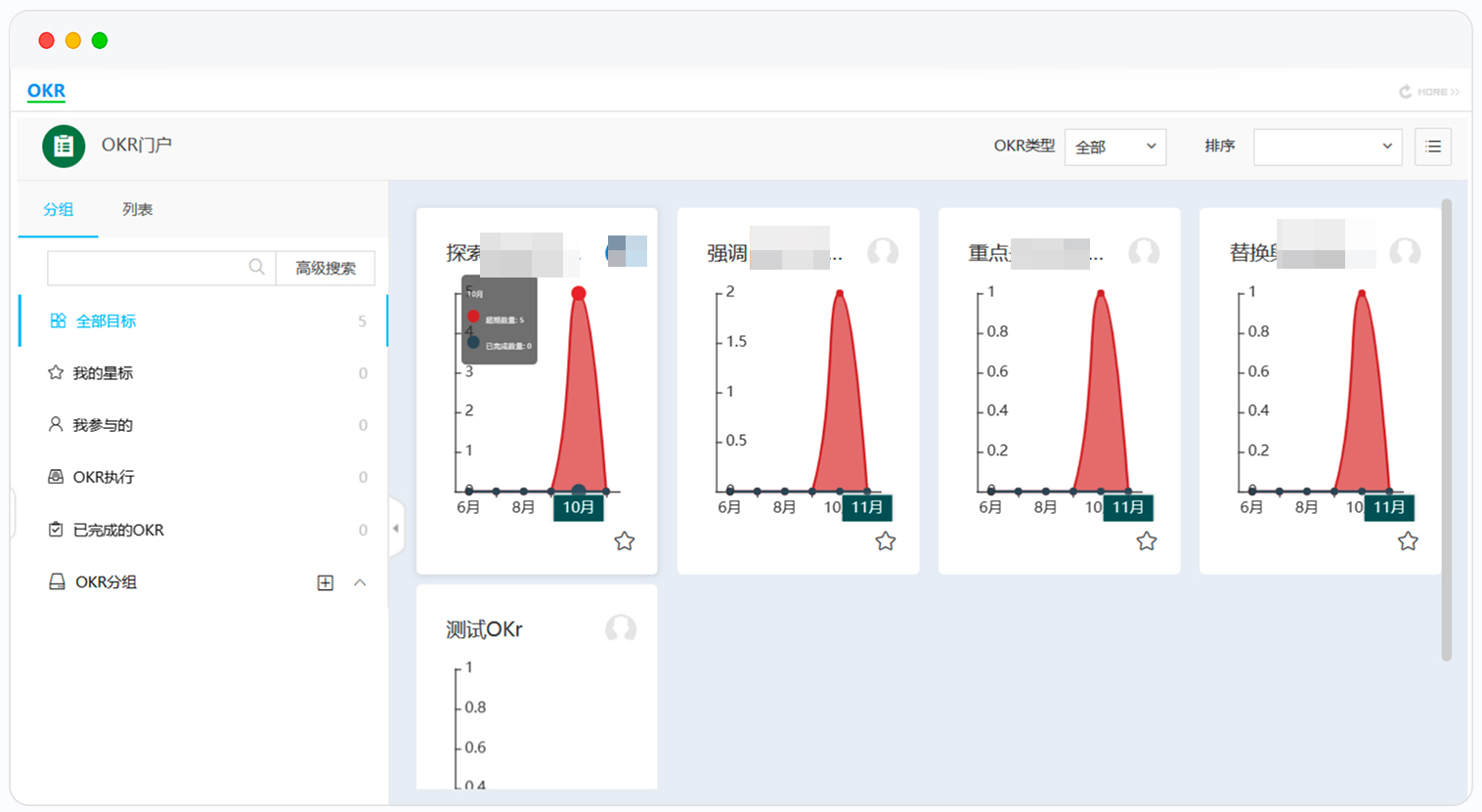Click the owner avatar on the 强调 card
1482x812 pixels.
tap(883, 252)
